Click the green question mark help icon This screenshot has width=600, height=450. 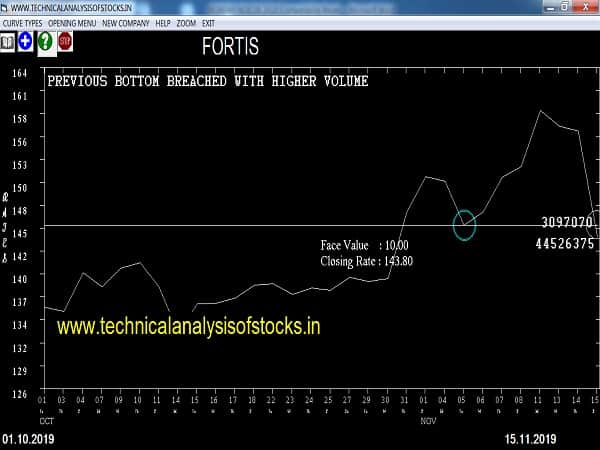tap(45, 42)
